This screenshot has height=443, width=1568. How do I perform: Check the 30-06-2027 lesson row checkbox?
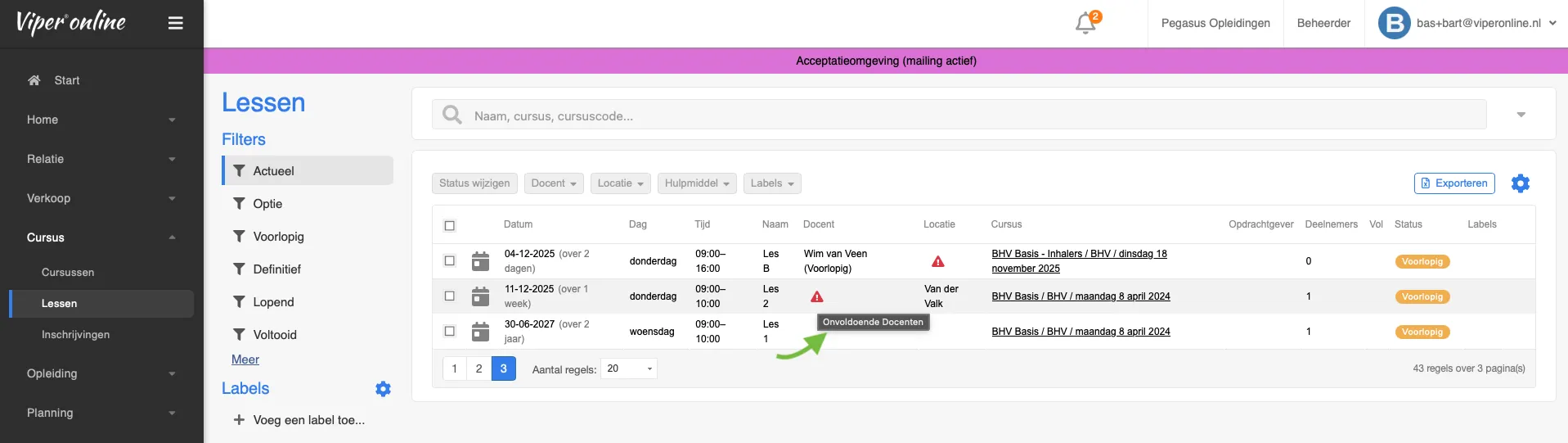[449, 332]
